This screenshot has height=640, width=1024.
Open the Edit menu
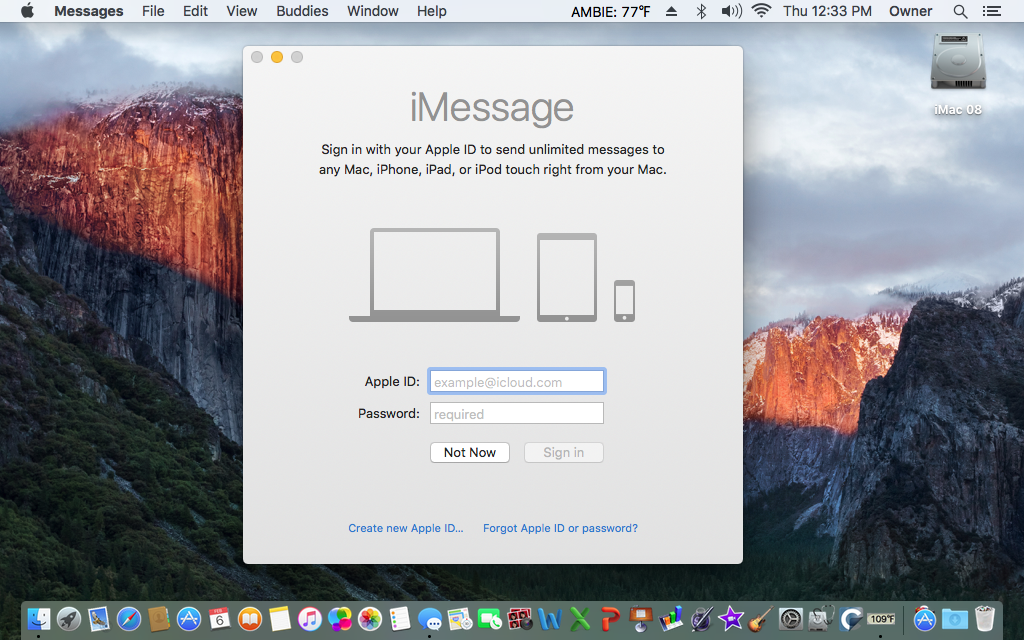(x=195, y=11)
